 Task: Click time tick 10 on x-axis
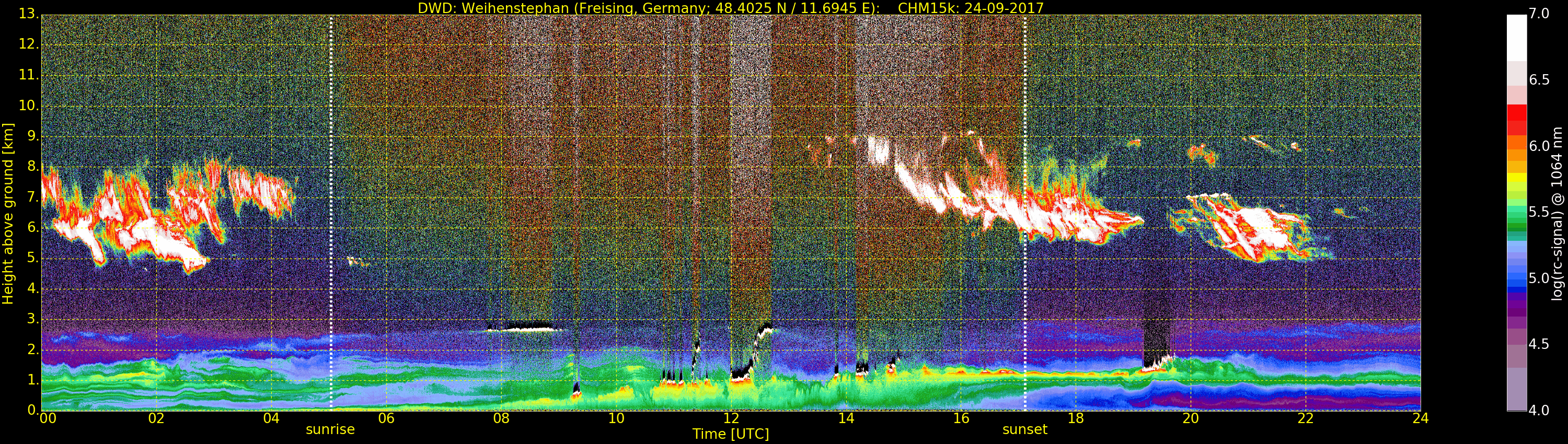(x=616, y=418)
